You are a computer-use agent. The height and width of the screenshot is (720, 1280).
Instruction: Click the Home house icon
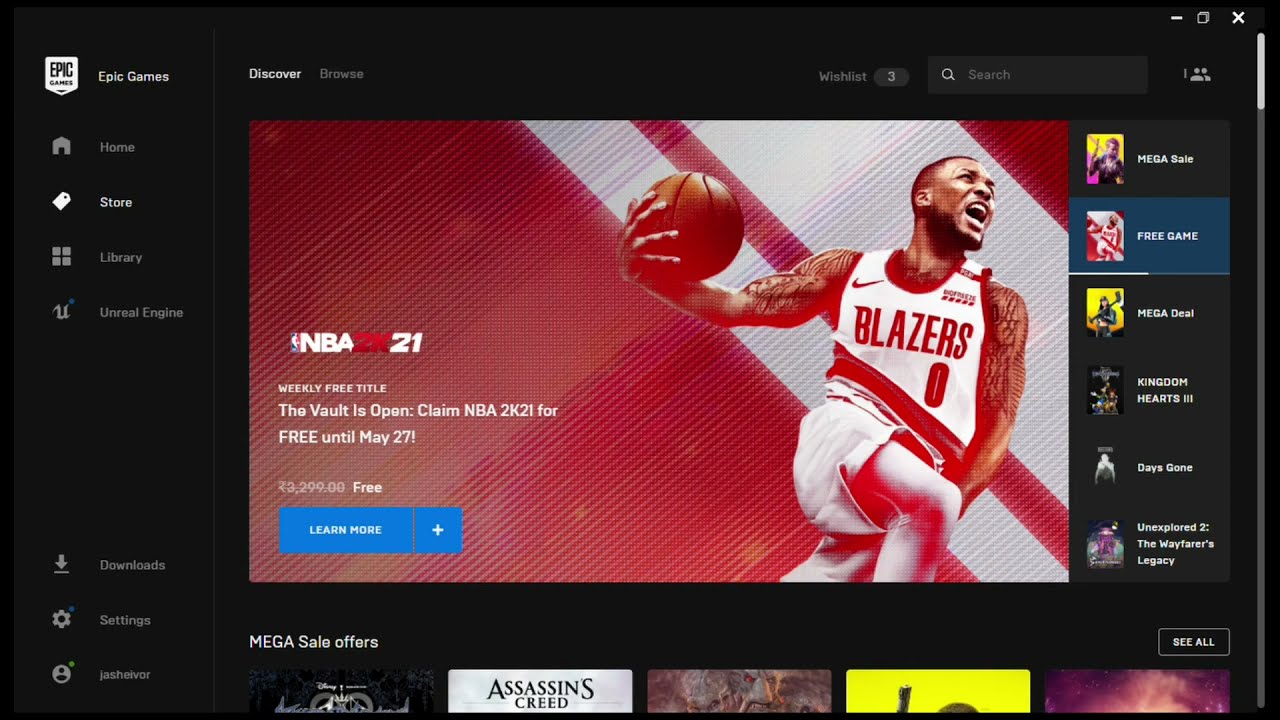pos(62,146)
